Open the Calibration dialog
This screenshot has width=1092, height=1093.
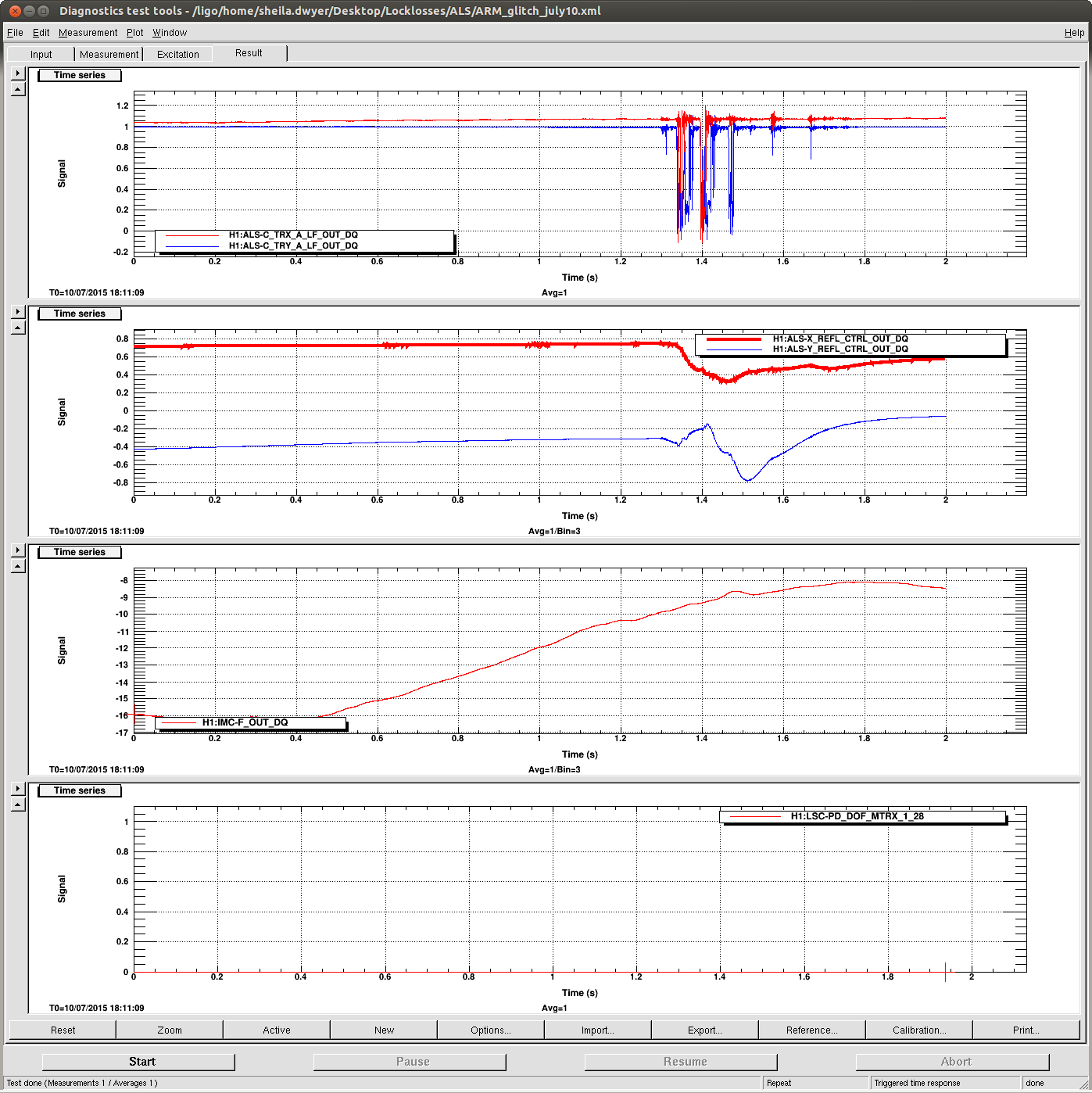click(919, 1030)
